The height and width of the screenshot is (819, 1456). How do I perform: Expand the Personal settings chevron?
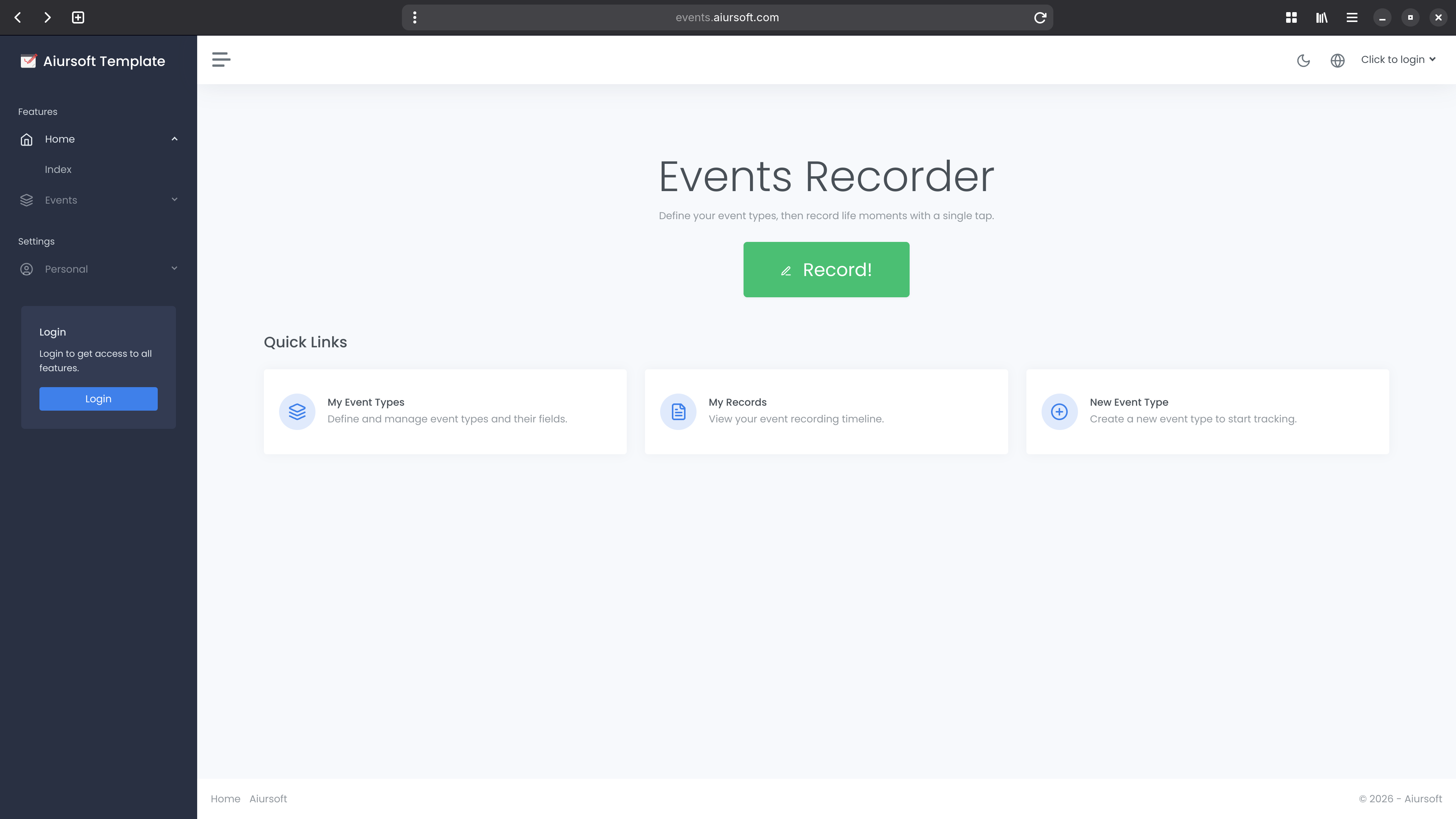174,269
